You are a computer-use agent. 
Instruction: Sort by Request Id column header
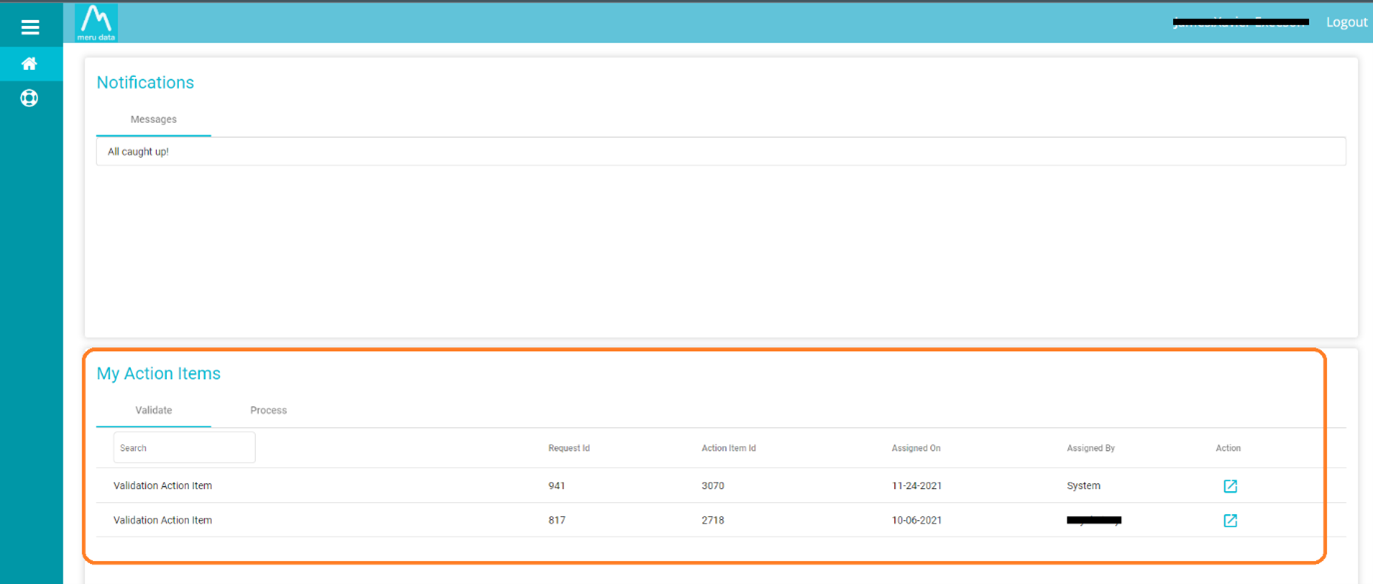[x=569, y=448]
